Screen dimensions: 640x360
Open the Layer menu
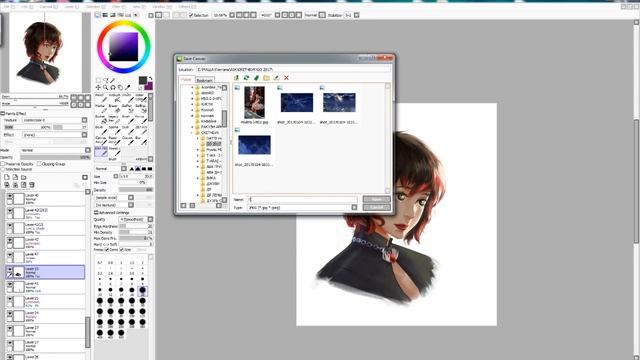tap(71, 7)
